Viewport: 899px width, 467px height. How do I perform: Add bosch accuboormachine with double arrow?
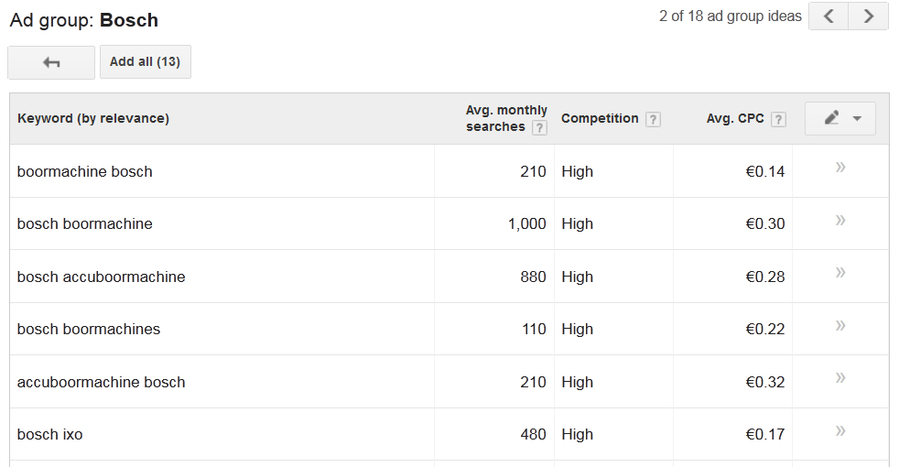(840, 273)
